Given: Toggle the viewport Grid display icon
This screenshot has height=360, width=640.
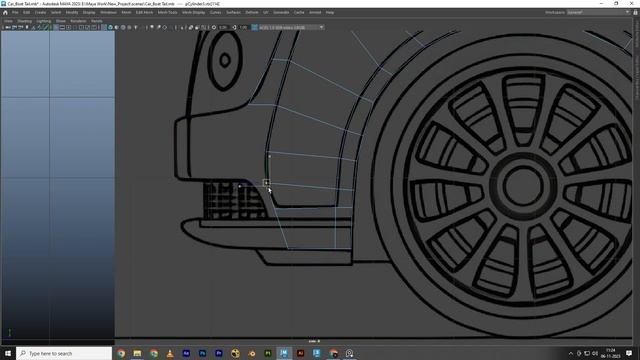Looking at the screenshot, I should (56, 27).
